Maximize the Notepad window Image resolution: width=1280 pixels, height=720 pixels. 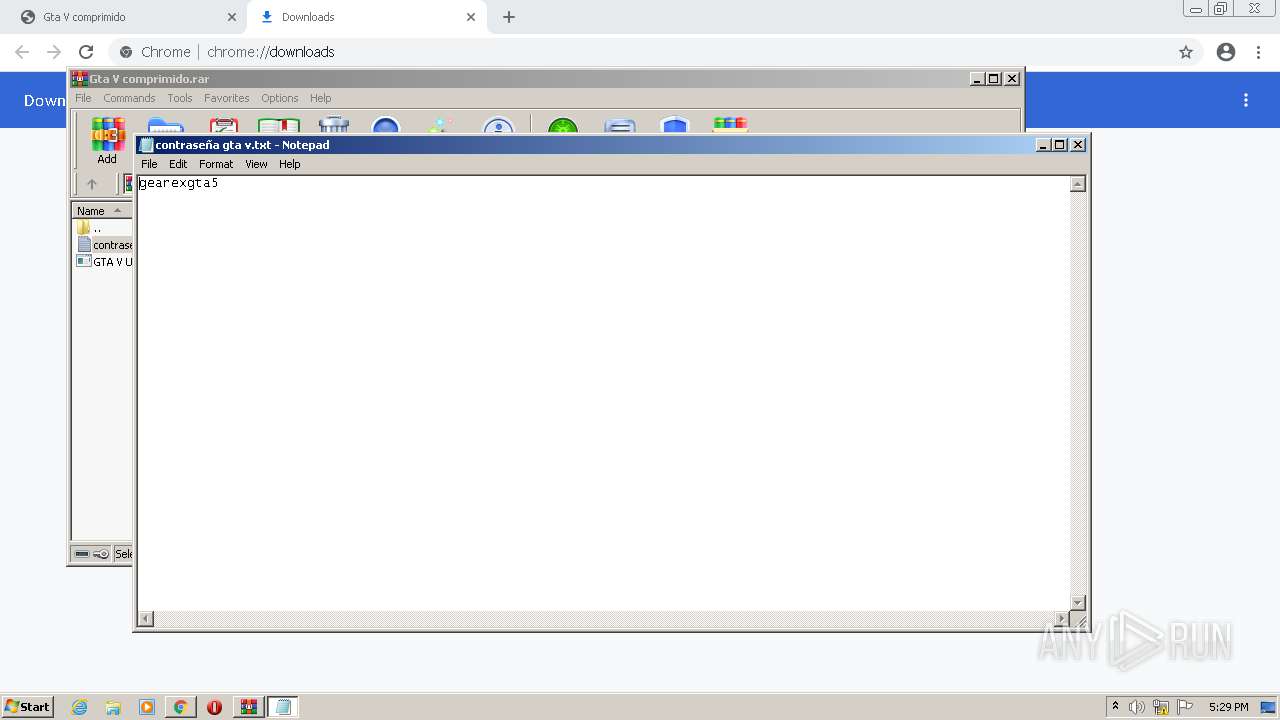1060,145
